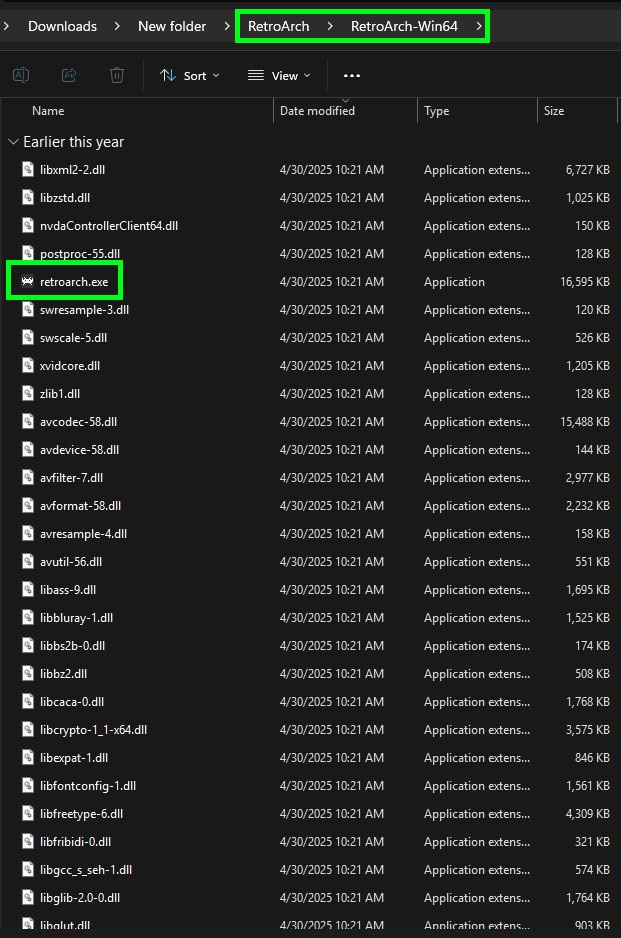621x938 pixels.
Task: Expand chevron after Downloads breadcrumb
Action: [117, 26]
